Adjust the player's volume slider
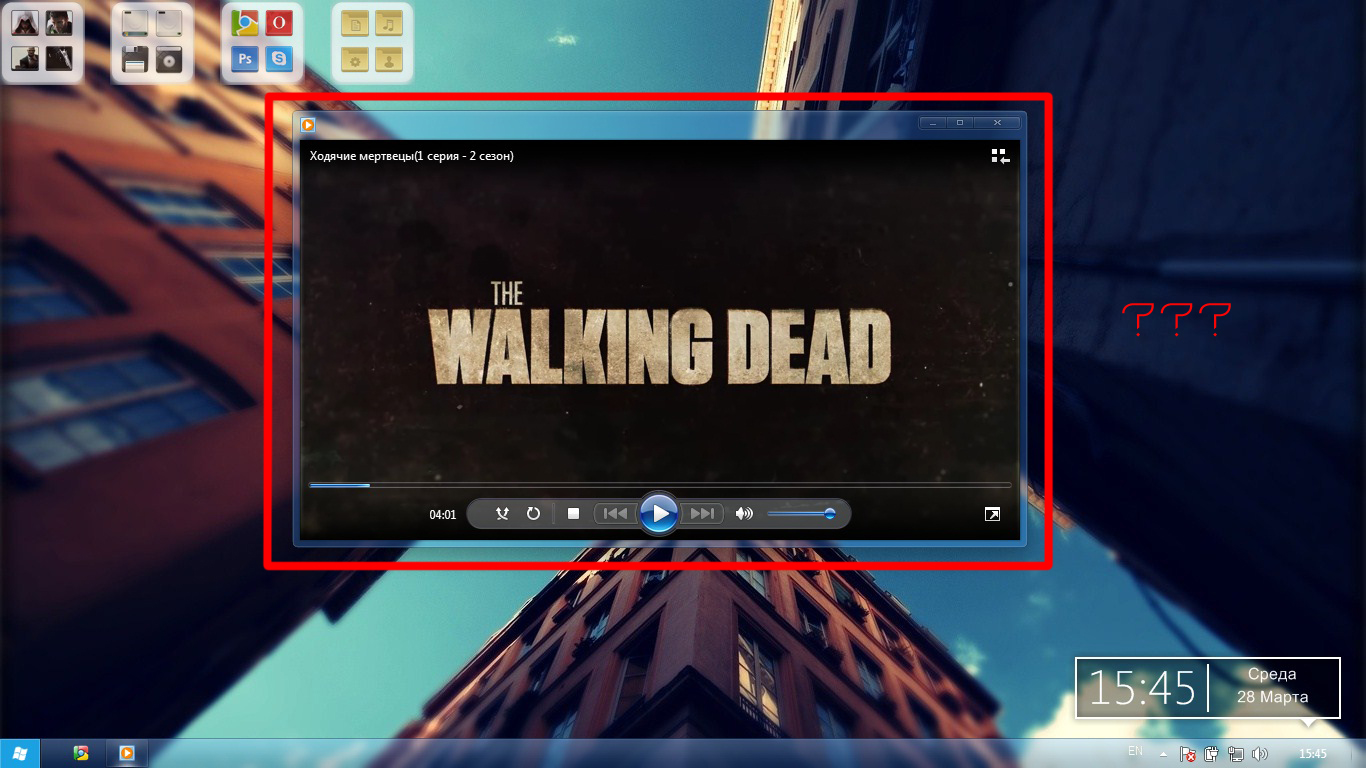 801,514
